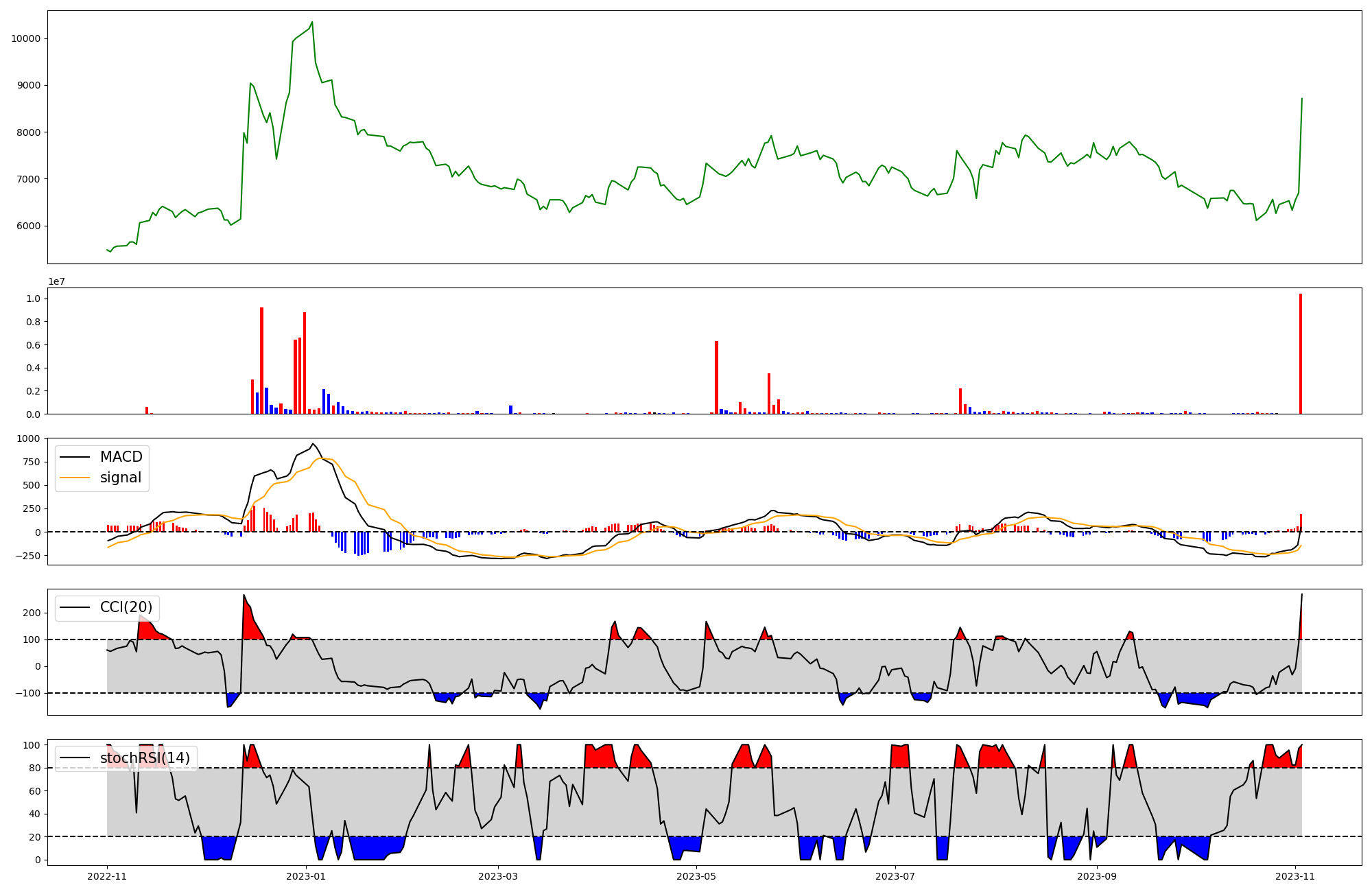Screen dimensions: 1372x892
Task: Click the 2023-01 x-axis date label
Action: [305, 876]
